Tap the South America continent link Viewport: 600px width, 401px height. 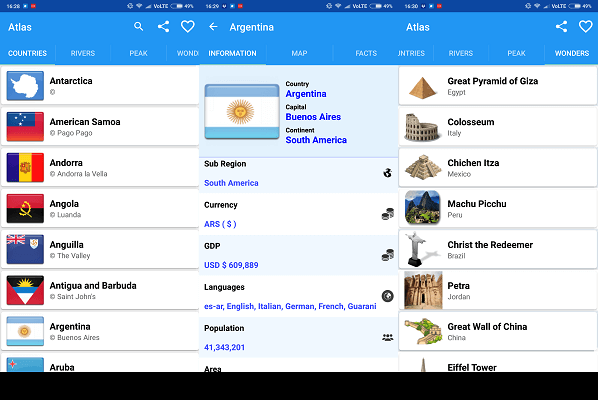316,140
